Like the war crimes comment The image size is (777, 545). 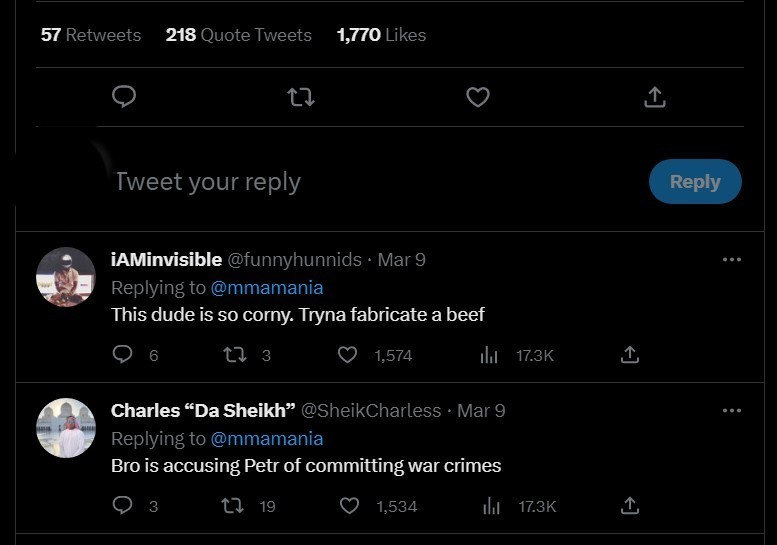click(349, 506)
